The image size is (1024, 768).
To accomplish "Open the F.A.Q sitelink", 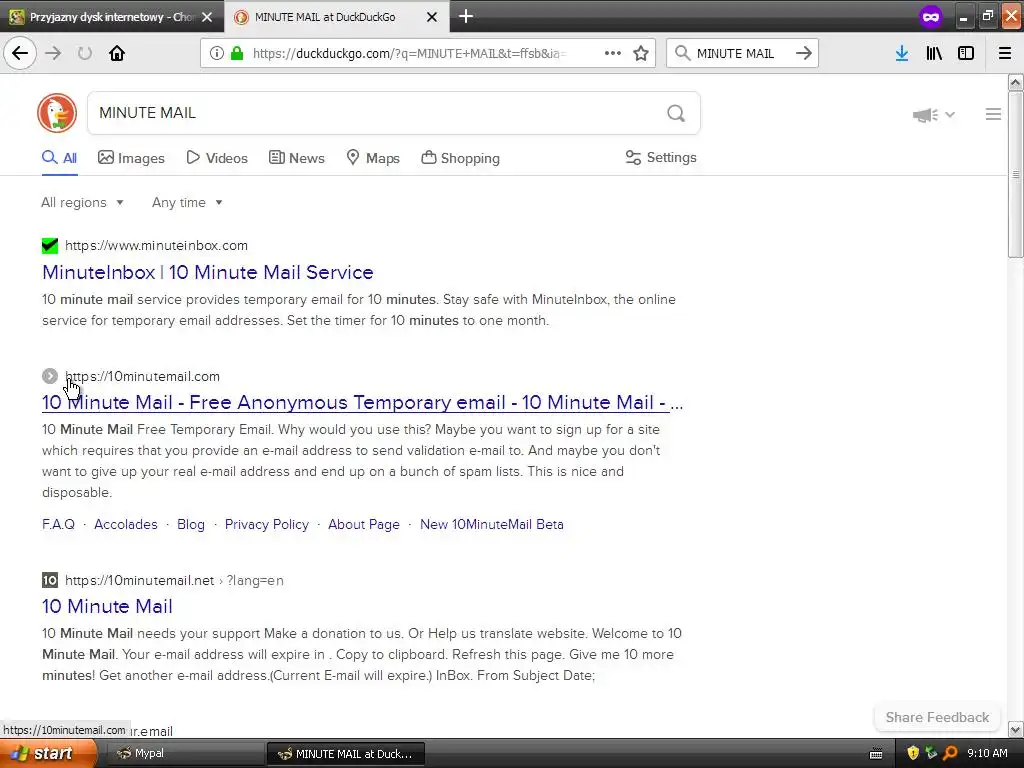I will [x=58, y=524].
